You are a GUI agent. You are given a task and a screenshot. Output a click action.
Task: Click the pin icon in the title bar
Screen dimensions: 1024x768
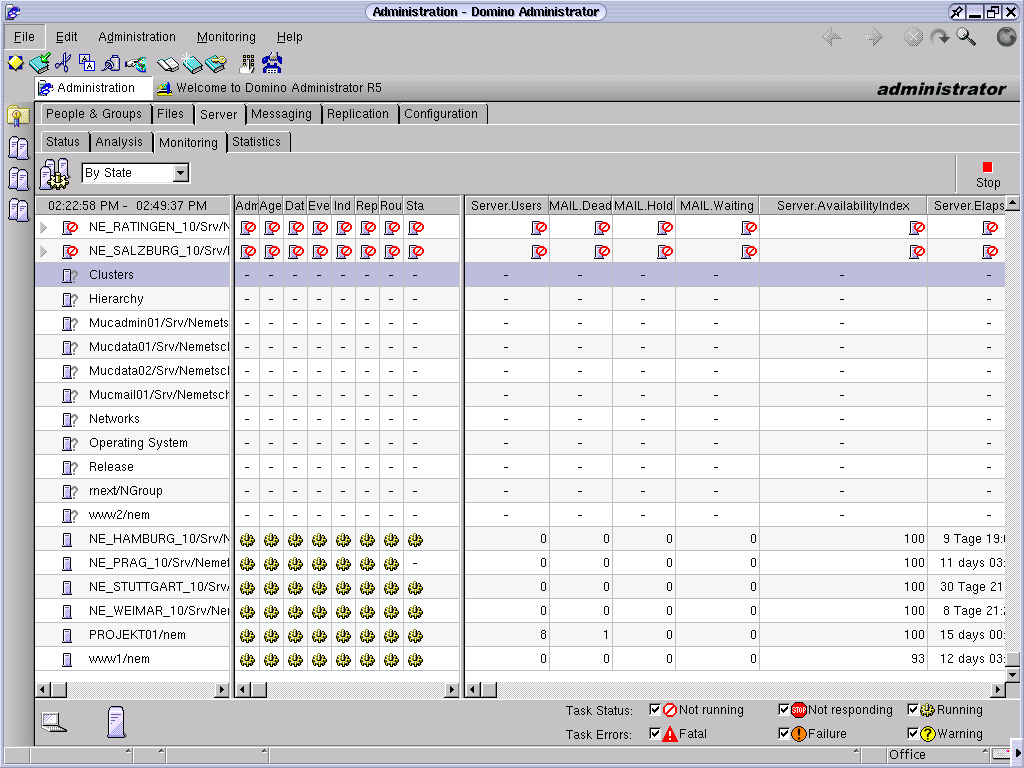(x=957, y=12)
